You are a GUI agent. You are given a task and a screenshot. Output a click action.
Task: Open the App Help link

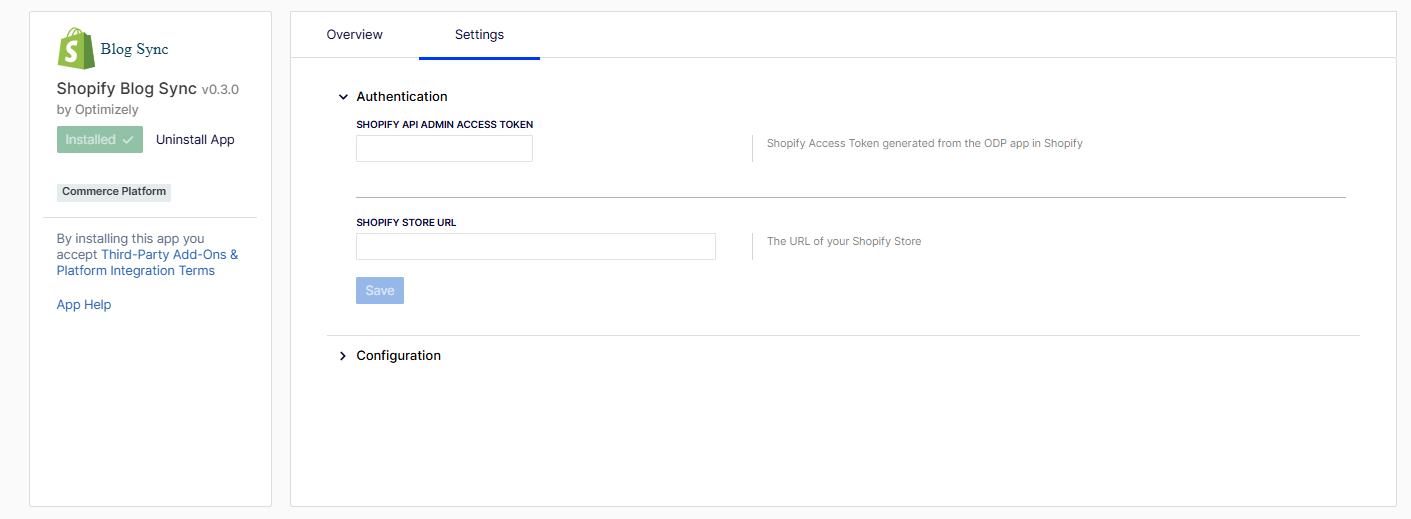click(x=84, y=305)
